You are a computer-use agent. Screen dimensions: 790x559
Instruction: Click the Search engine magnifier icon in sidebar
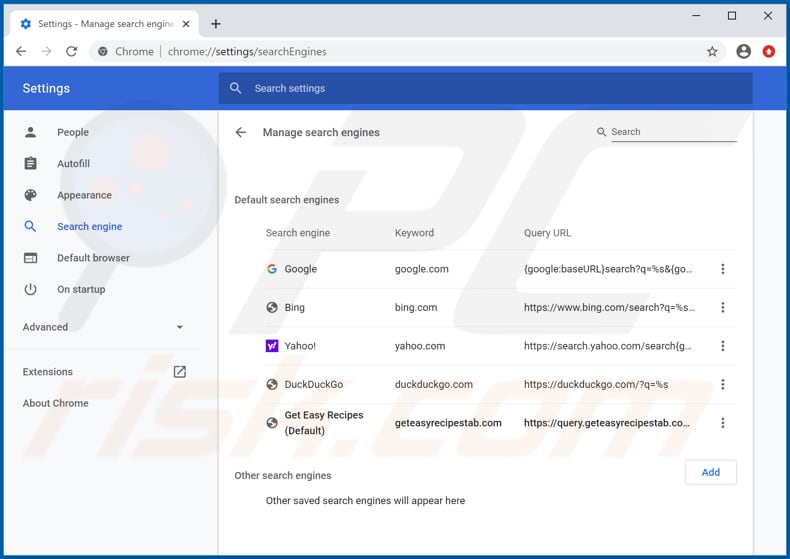pyautogui.click(x=30, y=227)
